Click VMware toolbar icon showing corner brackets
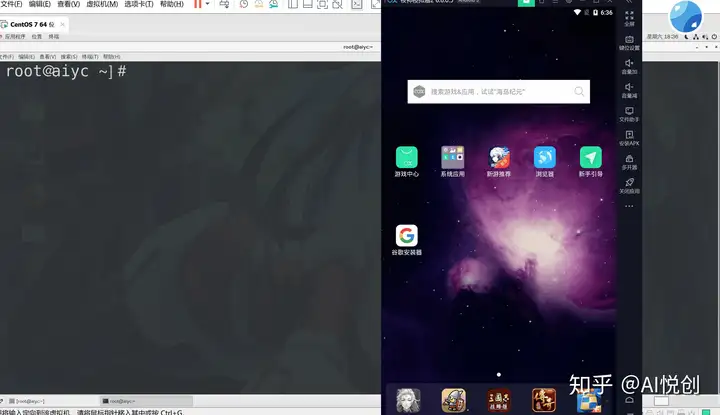The width and height of the screenshot is (720, 415). [x=322, y=4]
